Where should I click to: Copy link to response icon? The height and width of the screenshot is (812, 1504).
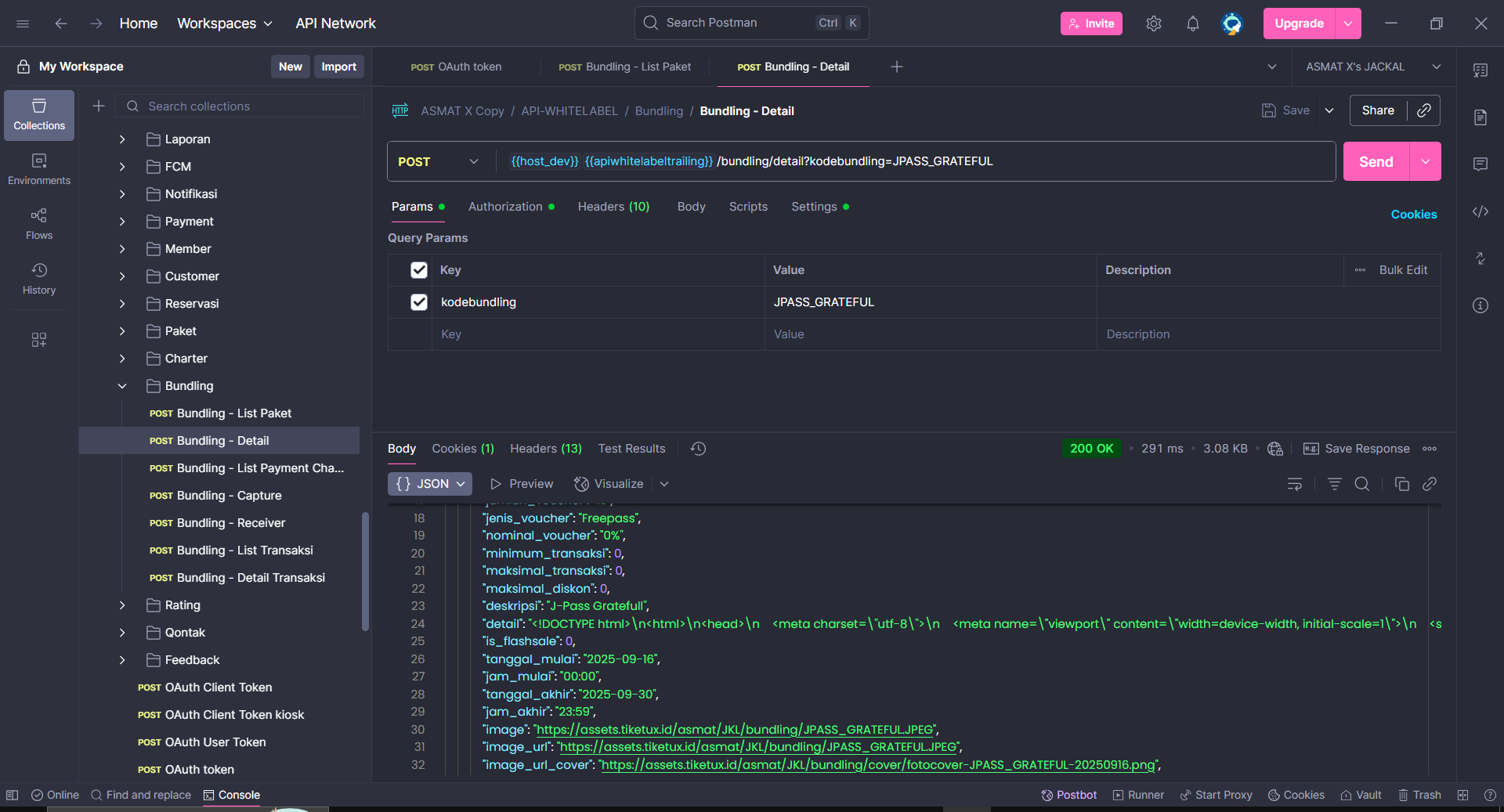(x=1430, y=484)
